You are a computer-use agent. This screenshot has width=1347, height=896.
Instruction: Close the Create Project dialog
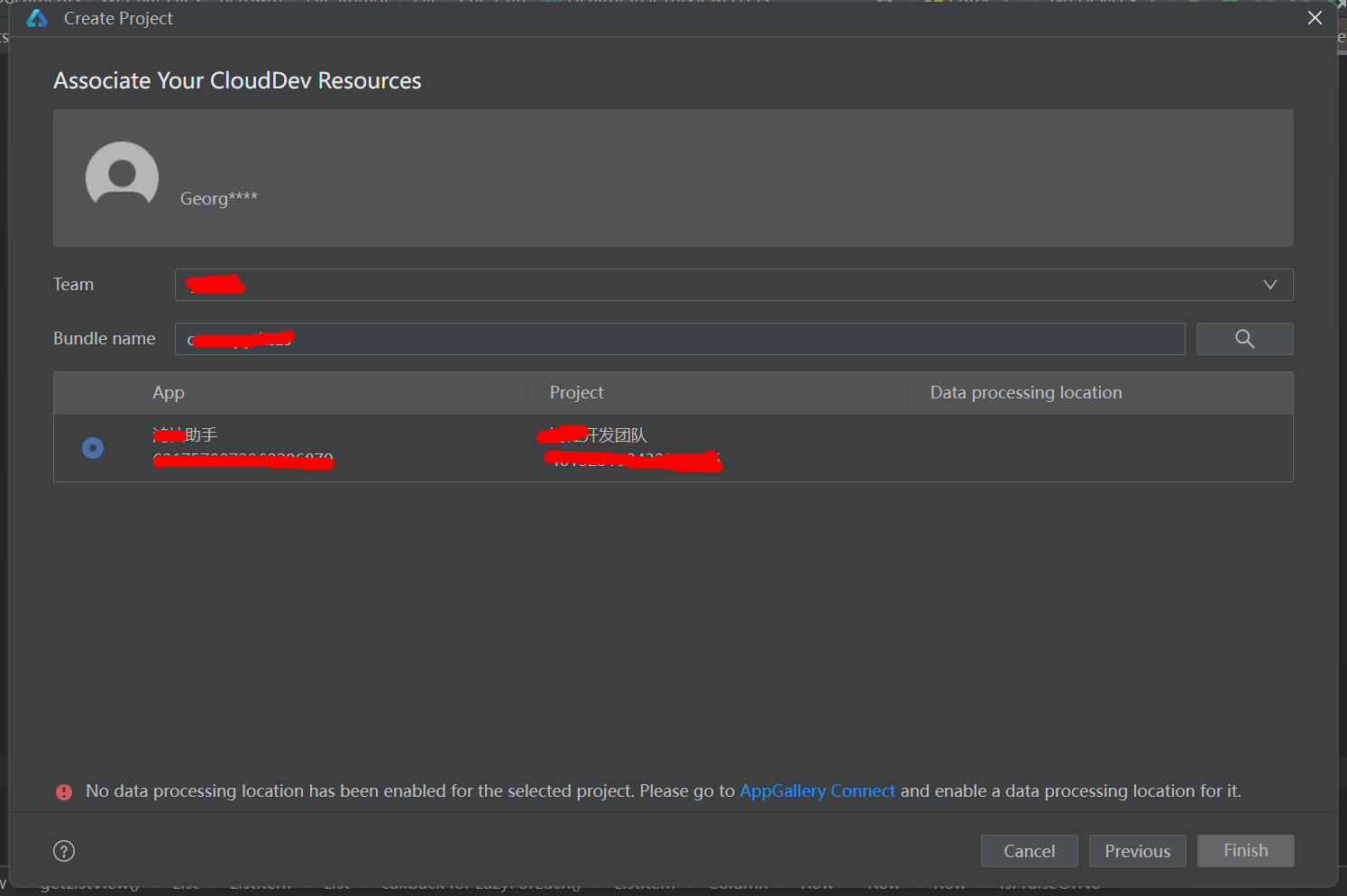click(1315, 18)
